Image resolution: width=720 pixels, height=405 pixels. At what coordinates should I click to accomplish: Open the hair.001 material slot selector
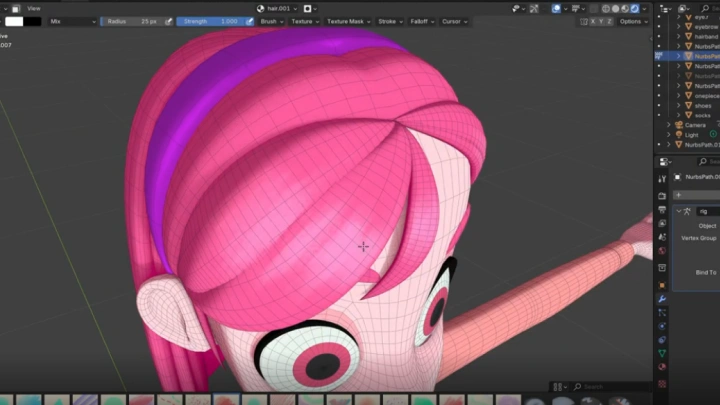[x=277, y=9]
